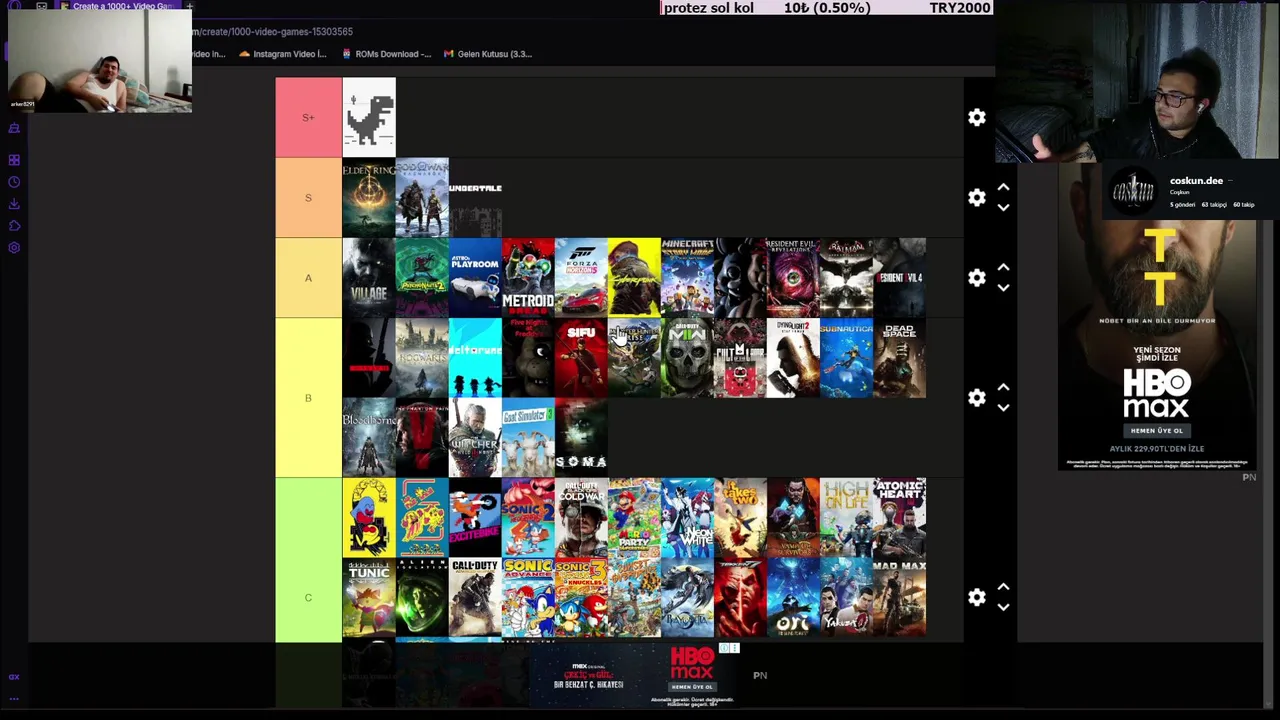The height and width of the screenshot is (720, 1280).
Task: Move the C tier row up
Action: (x=1003, y=588)
